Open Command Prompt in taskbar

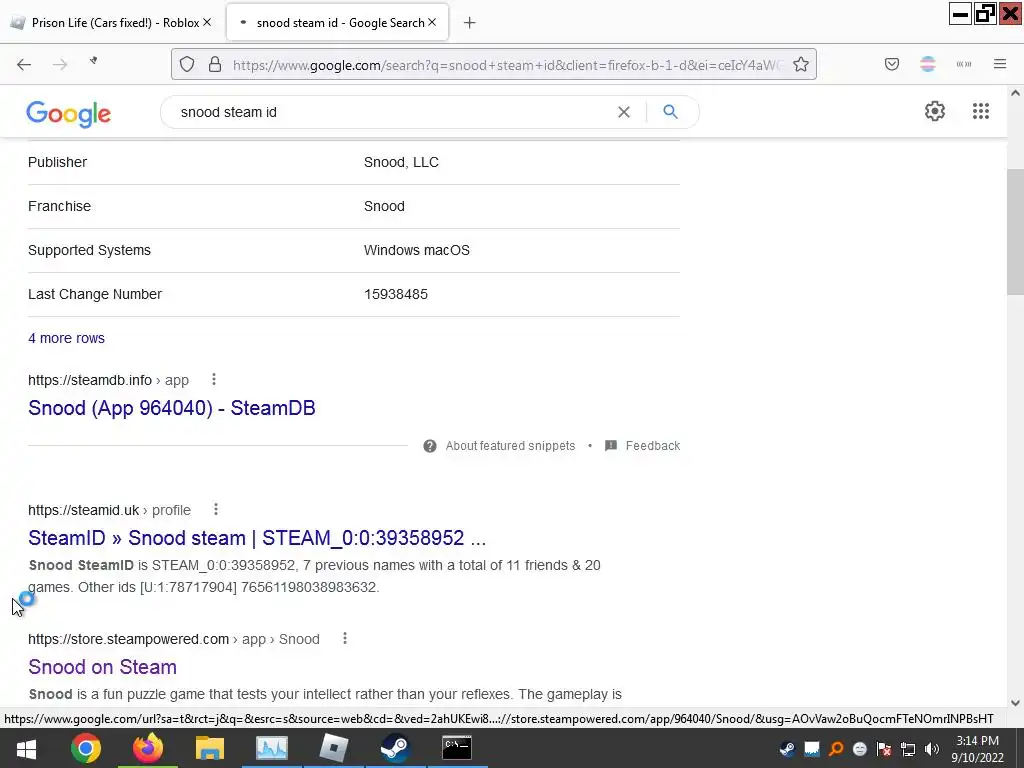(x=457, y=748)
